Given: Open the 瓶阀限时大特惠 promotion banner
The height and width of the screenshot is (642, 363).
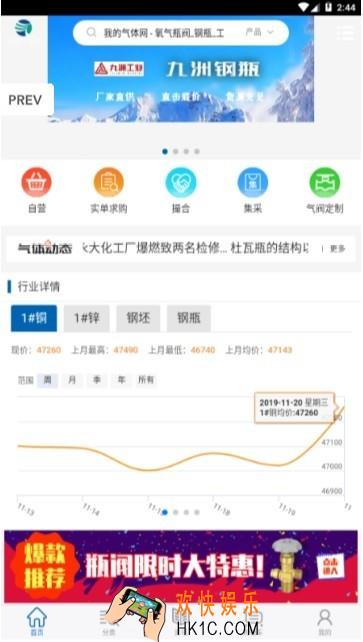Looking at the screenshot, I should [181, 566].
